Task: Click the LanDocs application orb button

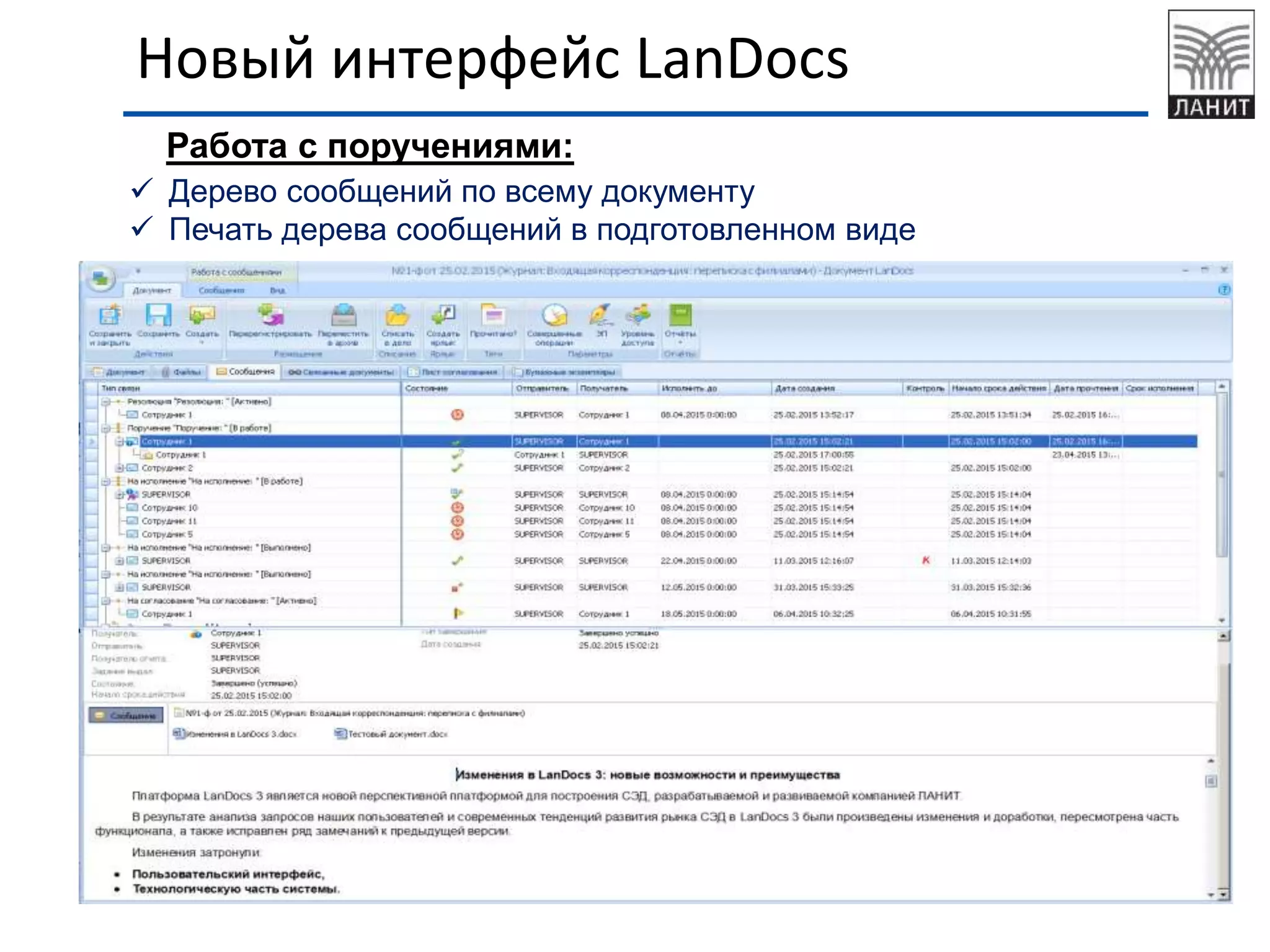Action: pos(100,278)
